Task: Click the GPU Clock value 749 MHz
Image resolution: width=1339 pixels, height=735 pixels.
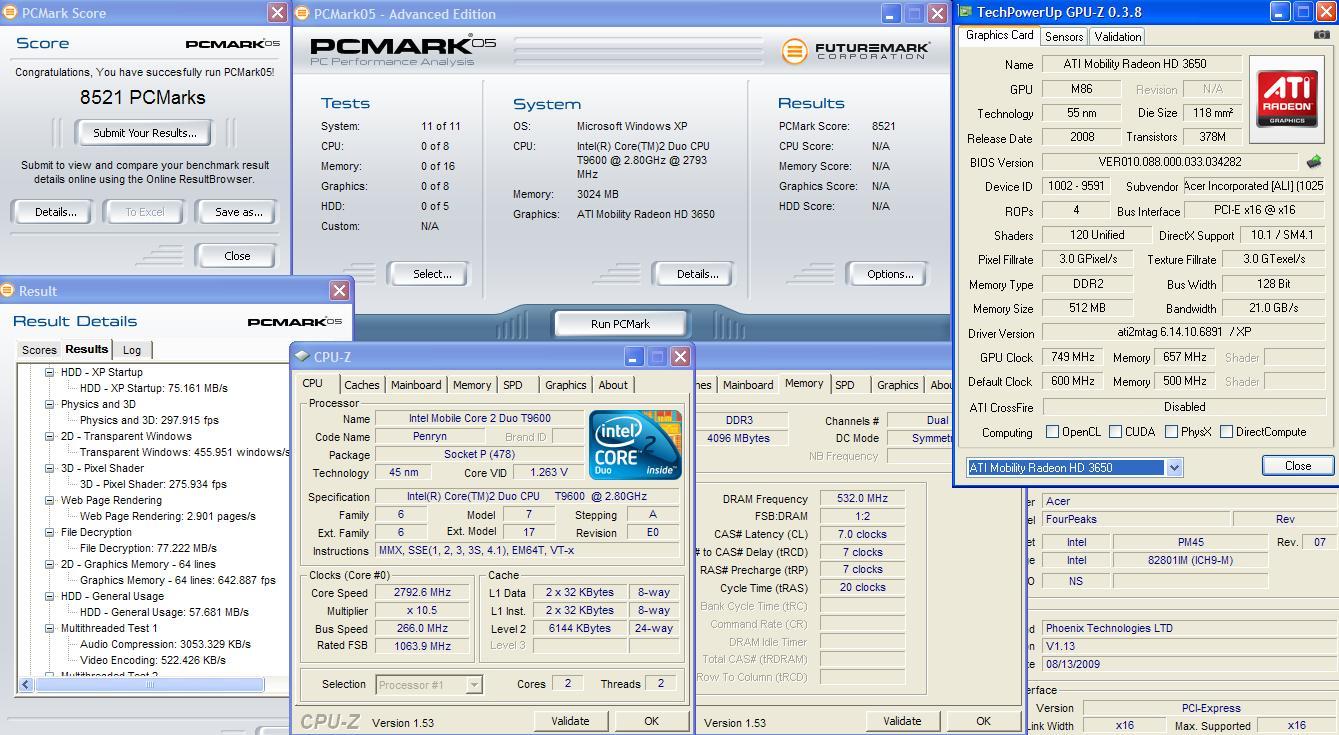Action: tap(1073, 357)
